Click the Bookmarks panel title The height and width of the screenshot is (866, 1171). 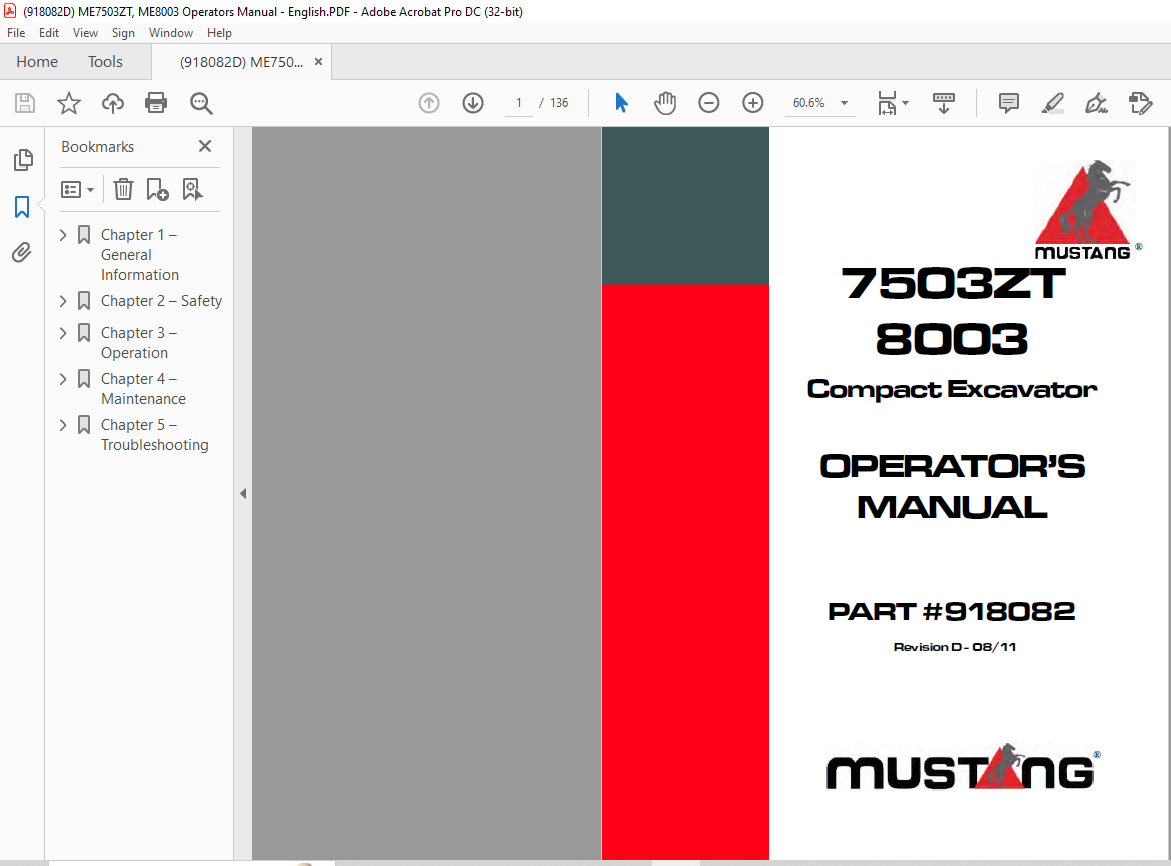[x=97, y=147]
